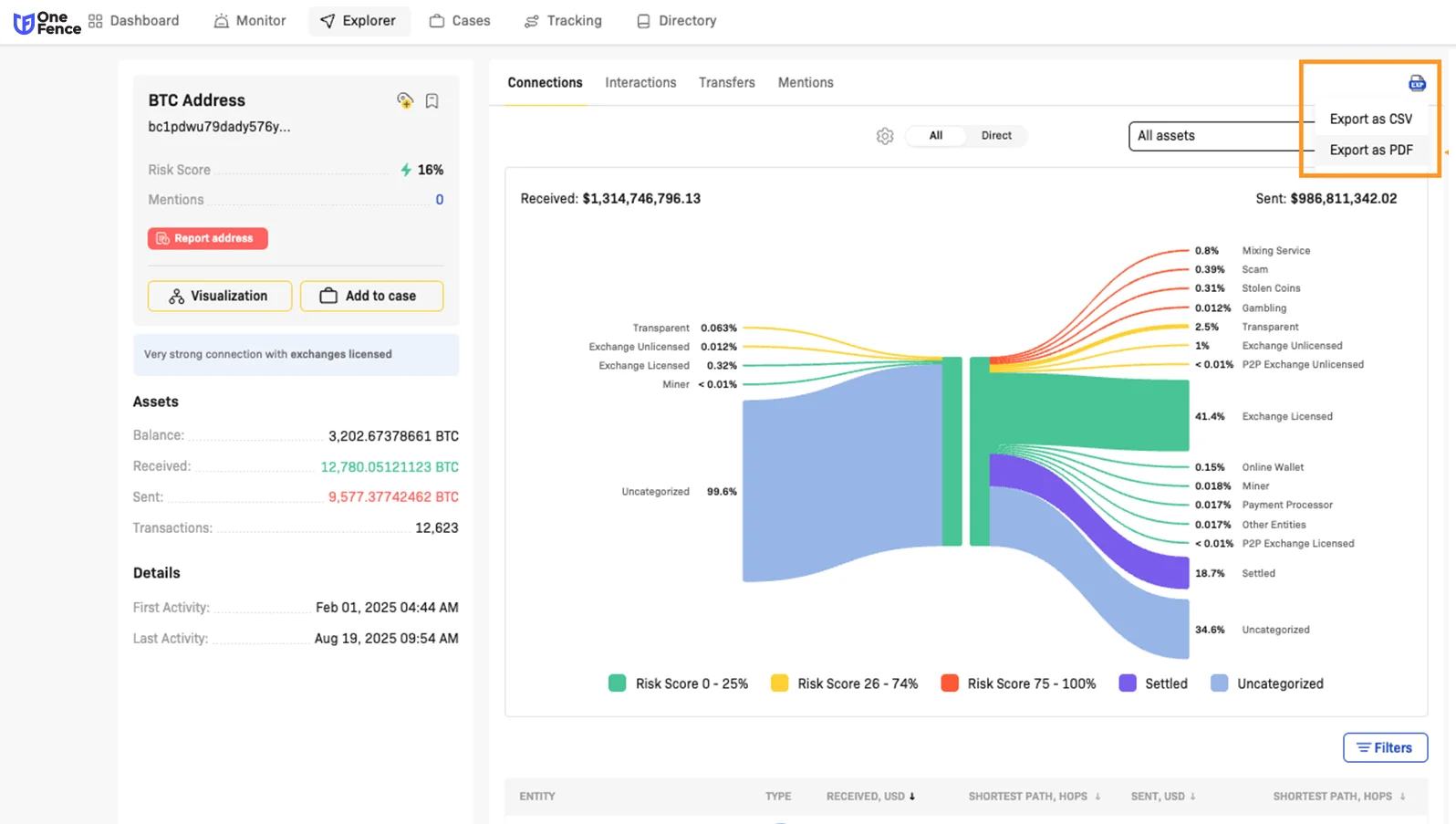Open the Visualization view
1456x824 pixels.
point(220,296)
